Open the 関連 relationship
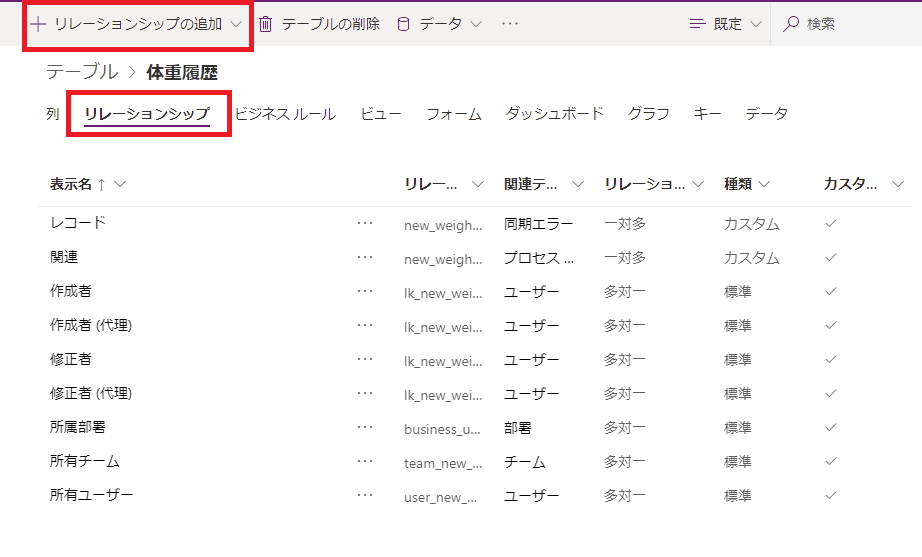Screen dimensions: 922x557 point(64,257)
